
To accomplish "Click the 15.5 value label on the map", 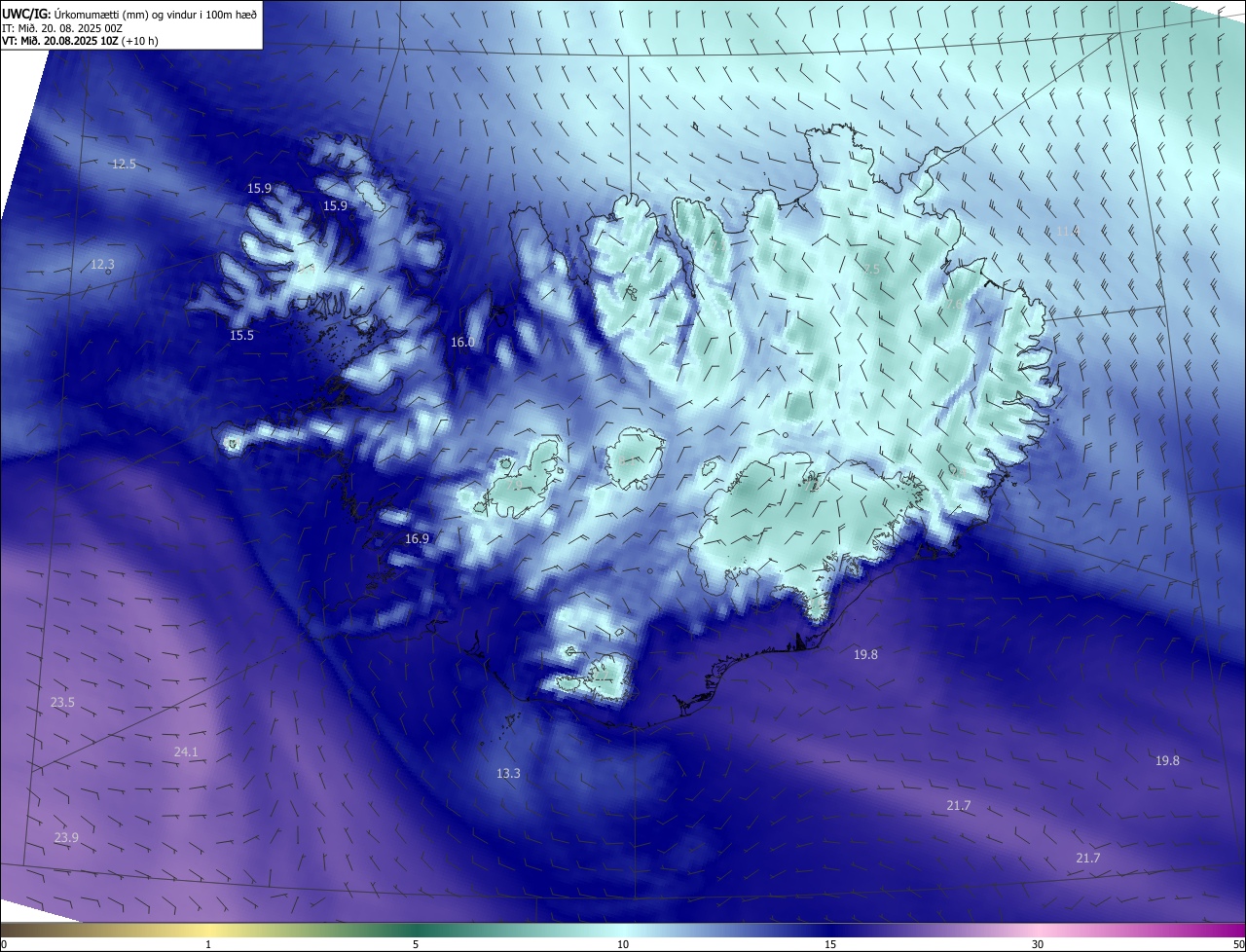I will click(x=241, y=335).
